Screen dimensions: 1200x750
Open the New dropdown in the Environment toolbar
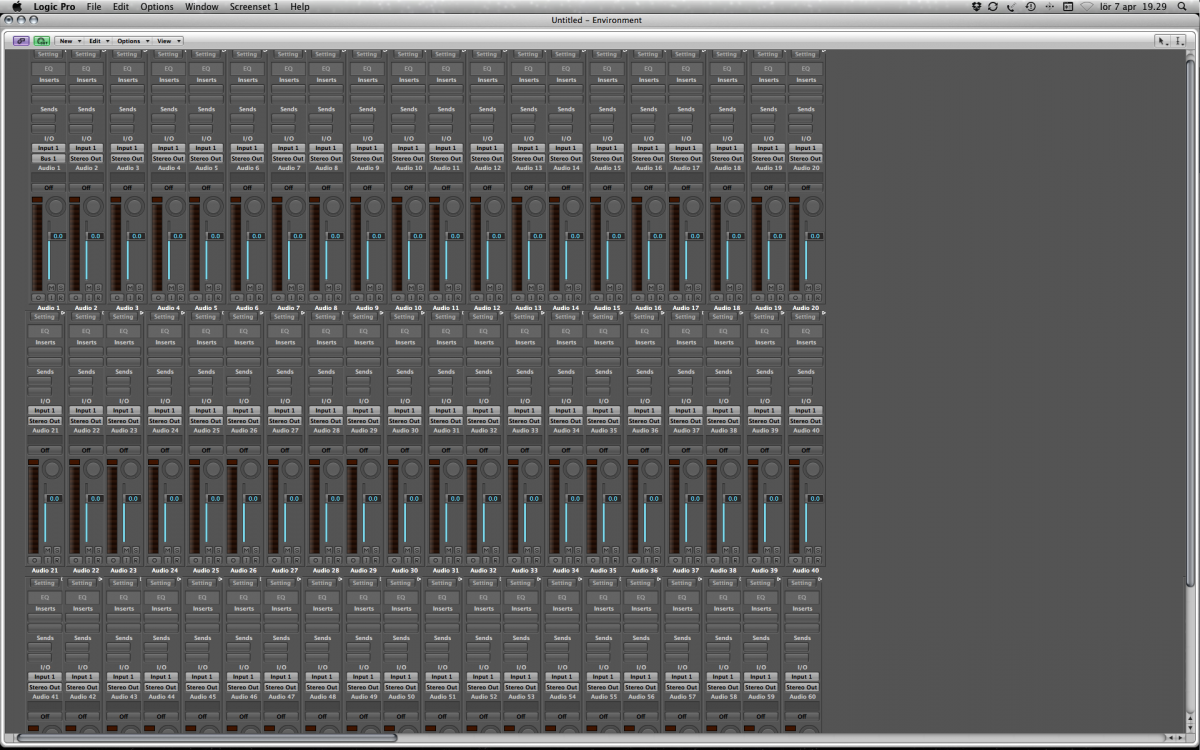[x=68, y=41]
